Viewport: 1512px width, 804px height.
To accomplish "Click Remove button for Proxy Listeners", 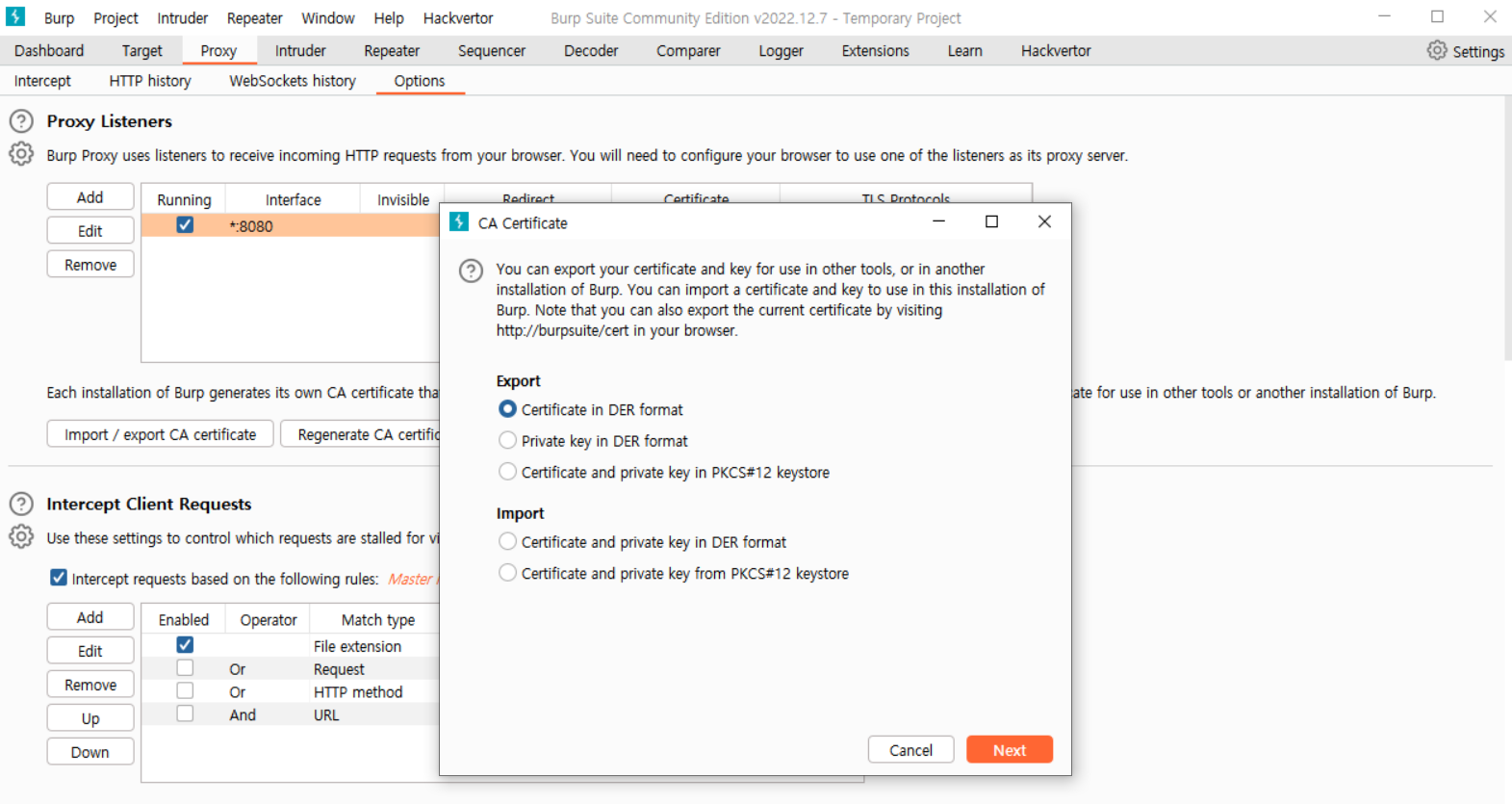I will (x=90, y=265).
